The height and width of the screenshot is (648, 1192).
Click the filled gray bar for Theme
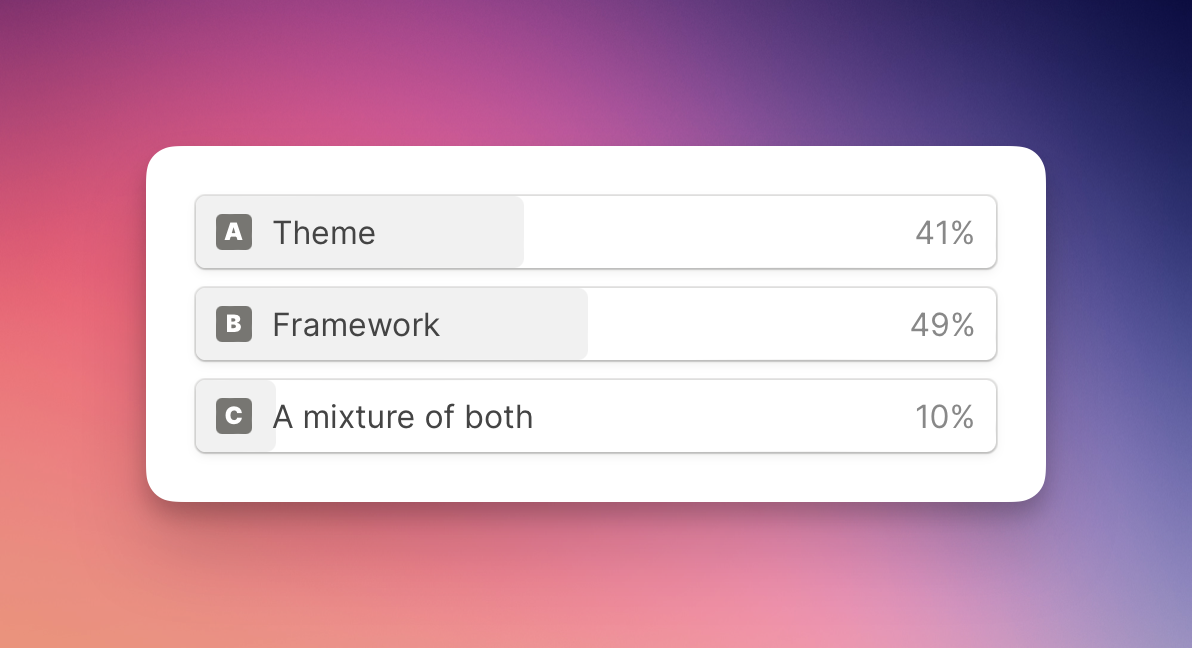point(360,232)
